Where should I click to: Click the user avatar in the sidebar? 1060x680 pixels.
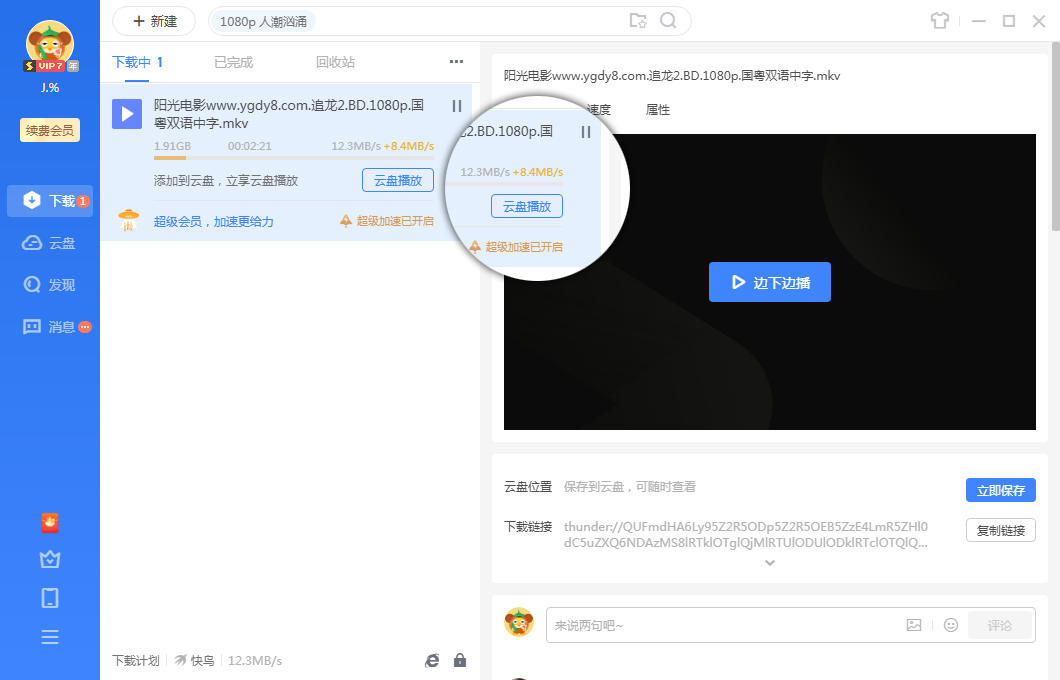pos(49,45)
